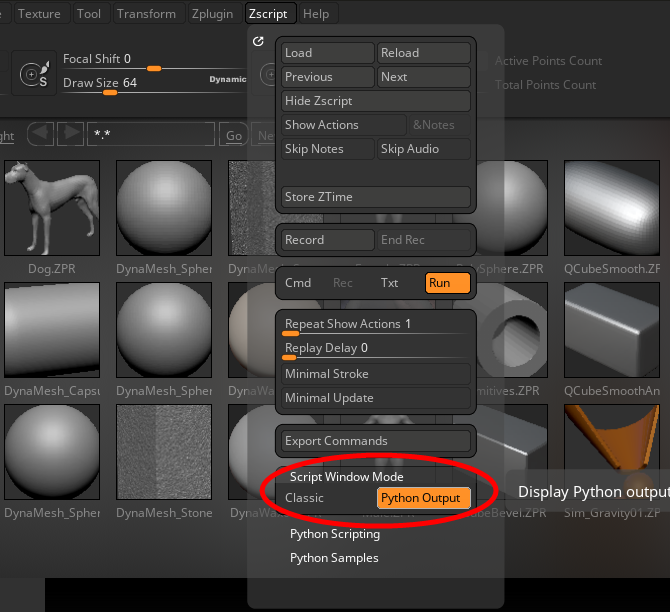Expand the Python Samples section
670x612 pixels.
coord(334,558)
